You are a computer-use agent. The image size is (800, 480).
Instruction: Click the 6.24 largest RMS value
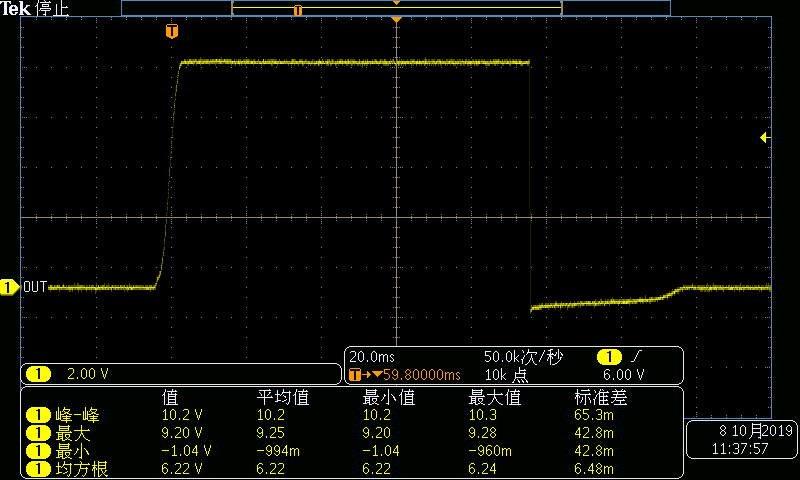point(483,469)
